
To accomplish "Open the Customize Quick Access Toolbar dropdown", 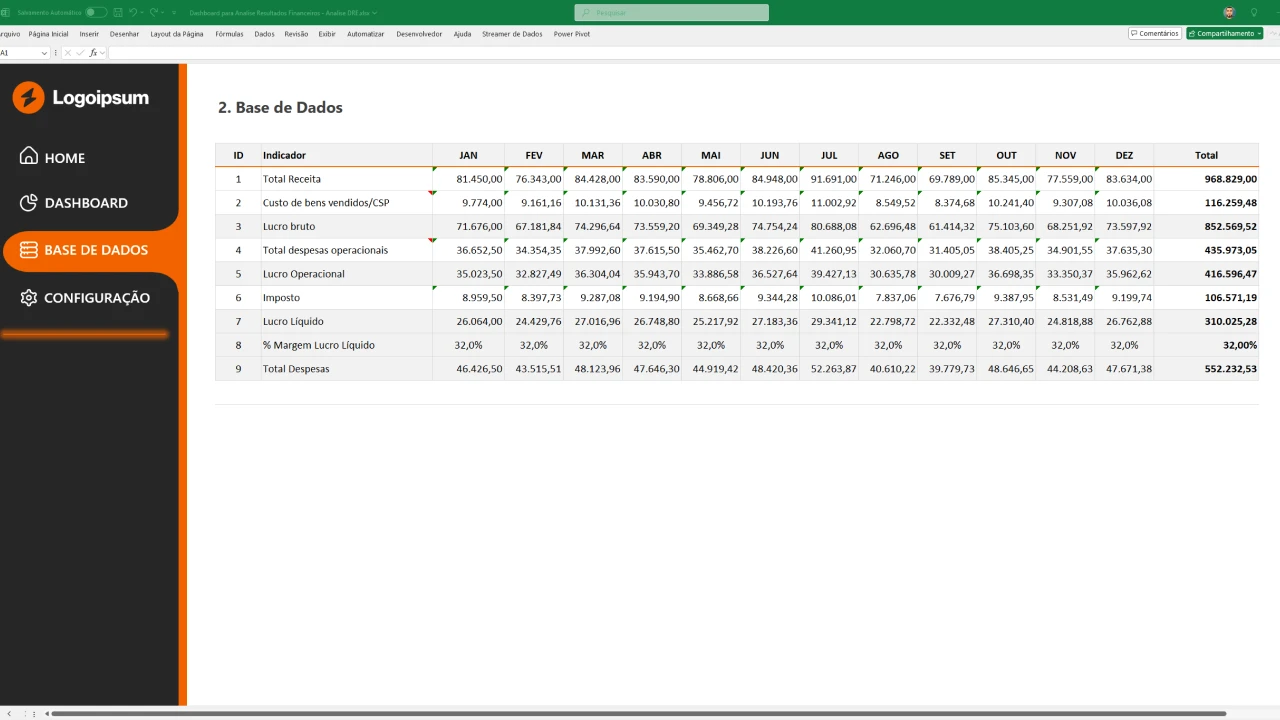I will click(175, 13).
